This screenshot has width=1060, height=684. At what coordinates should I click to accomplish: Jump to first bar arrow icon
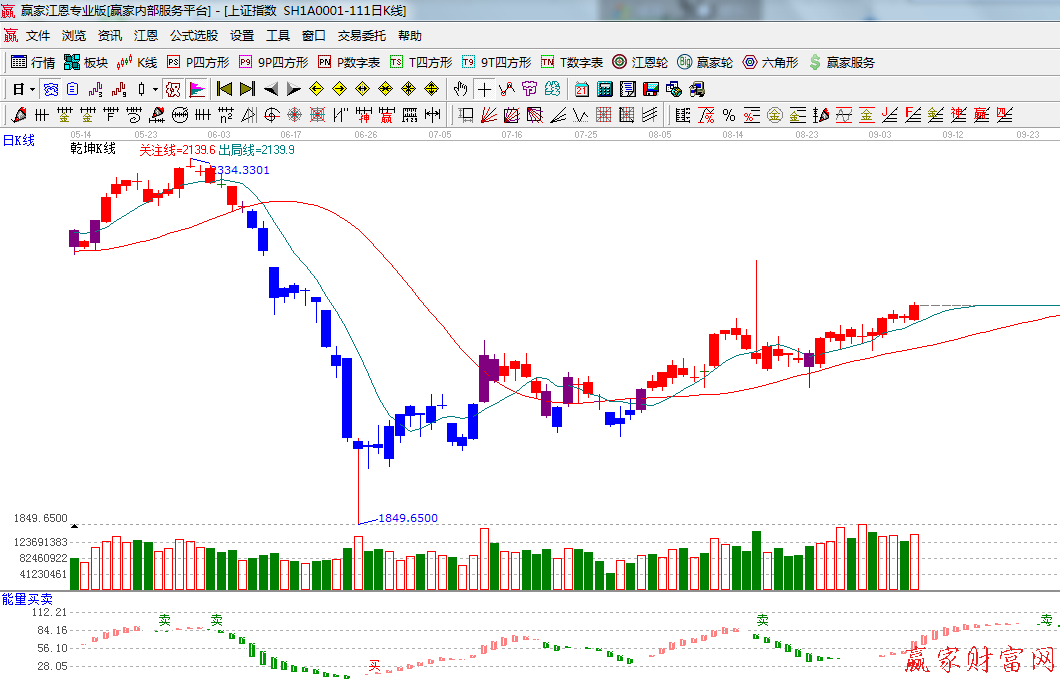[224, 89]
